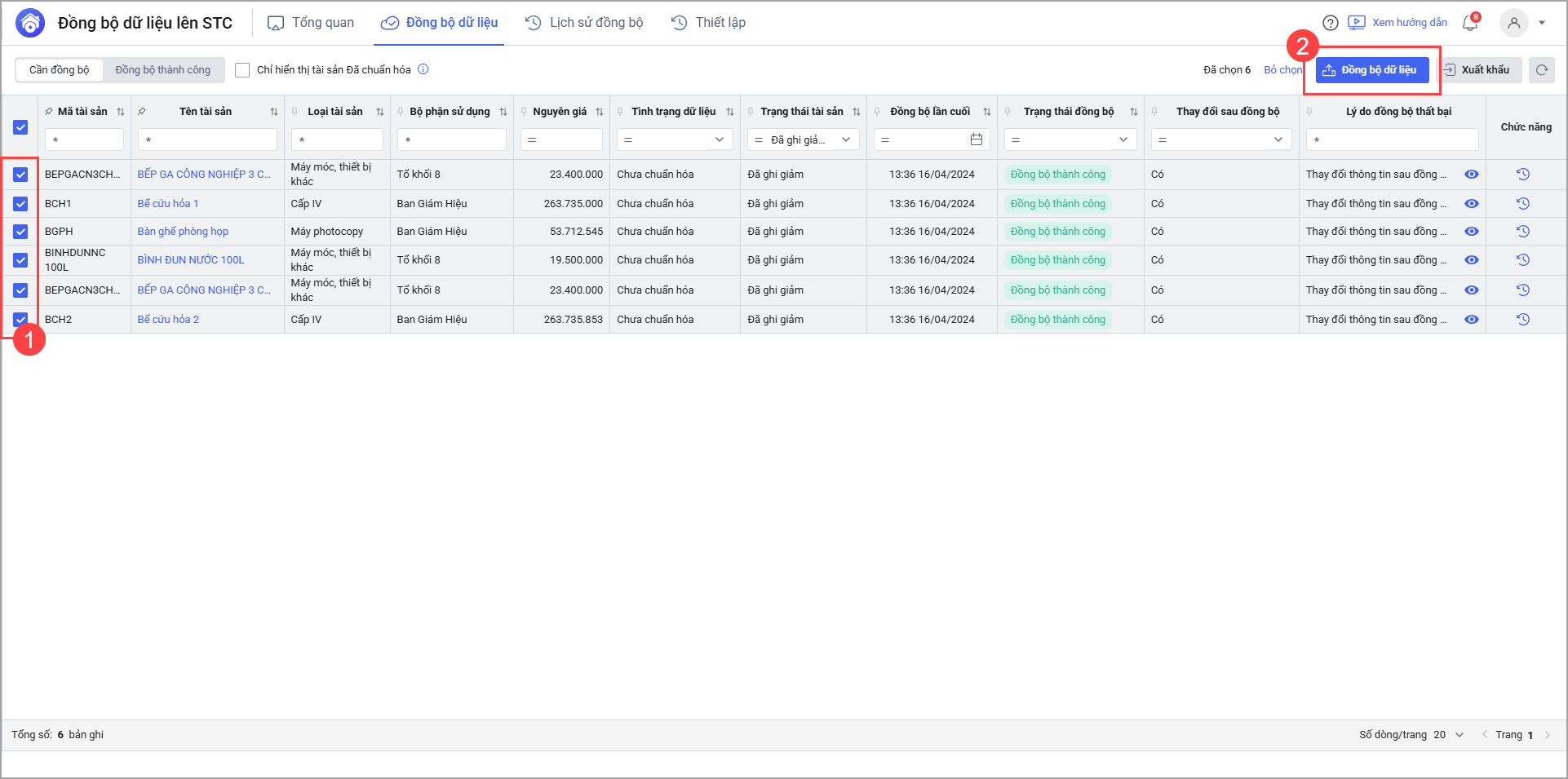
Task: Open Số dòng/trang rows-per-page dropdown
Action: pyautogui.click(x=1459, y=735)
